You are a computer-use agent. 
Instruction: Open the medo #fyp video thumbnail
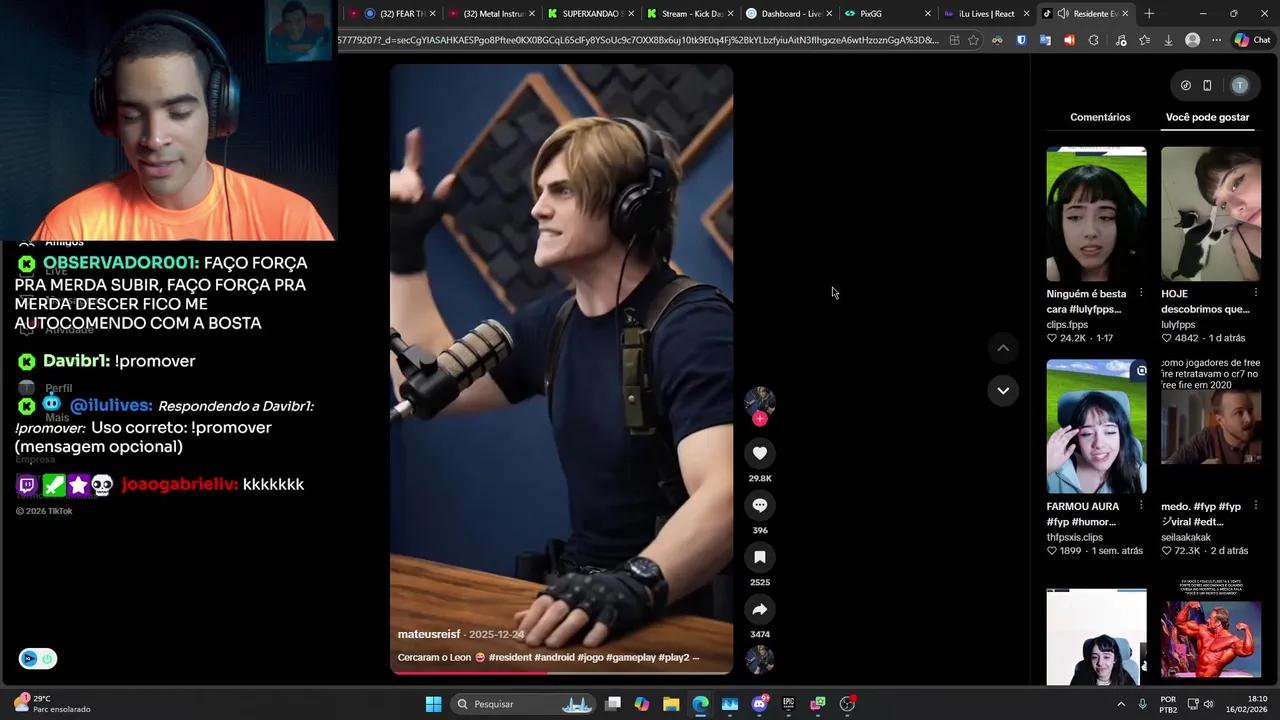[x=1211, y=427]
